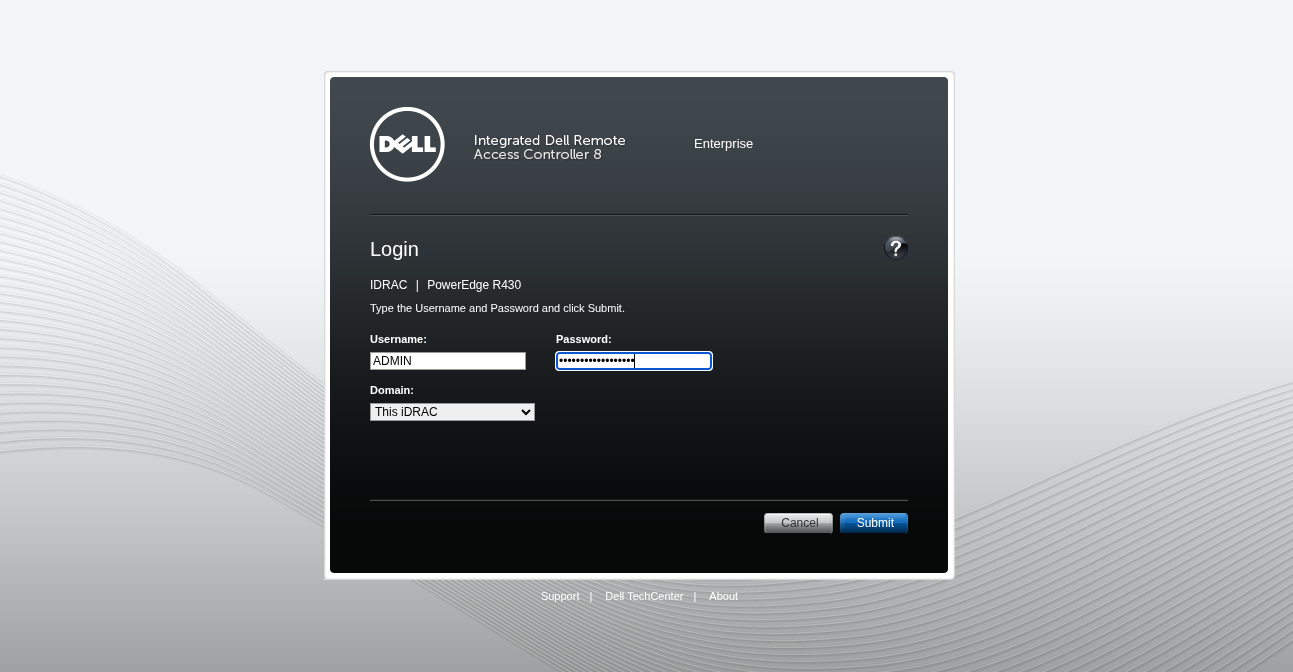Open the Support link
This screenshot has height=672, width=1293.
pyautogui.click(x=559, y=596)
